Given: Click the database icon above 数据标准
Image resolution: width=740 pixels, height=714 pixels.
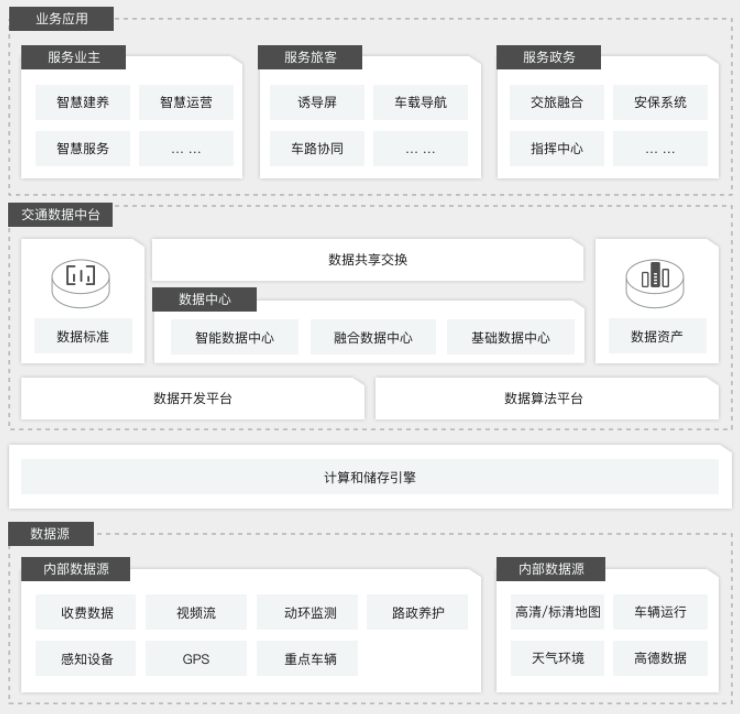Looking at the screenshot, I should (x=81, y=283).
